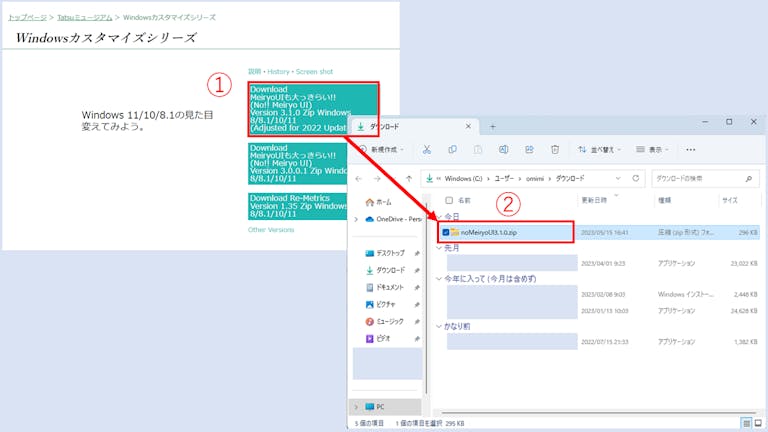Open ビデオ in the navigation pane

click(x=378, y=338)
